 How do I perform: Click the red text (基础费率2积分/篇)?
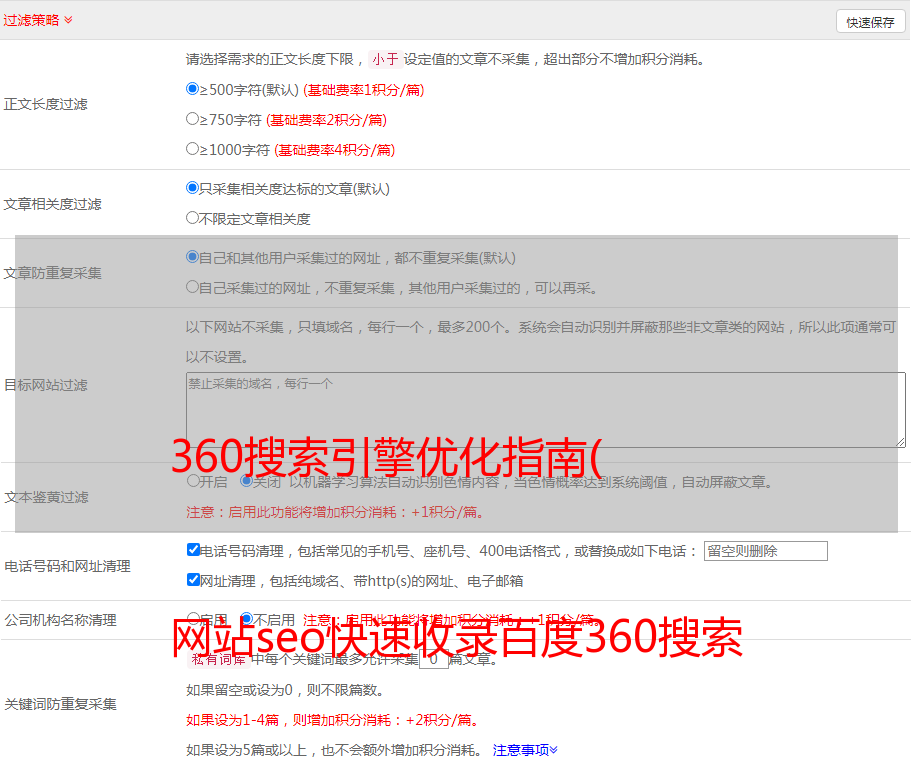[x=327, y=120]
